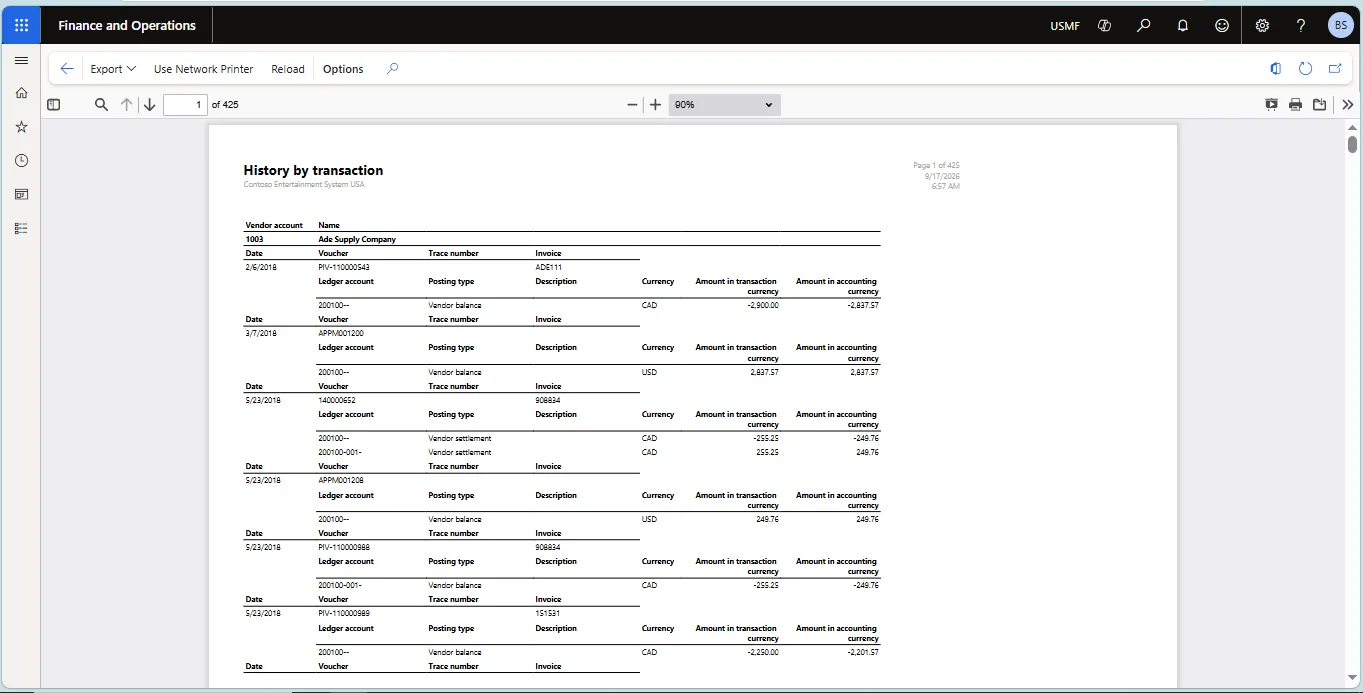Open Workspaces icon in sidebar
The image size is (1363, 693).
21,194
